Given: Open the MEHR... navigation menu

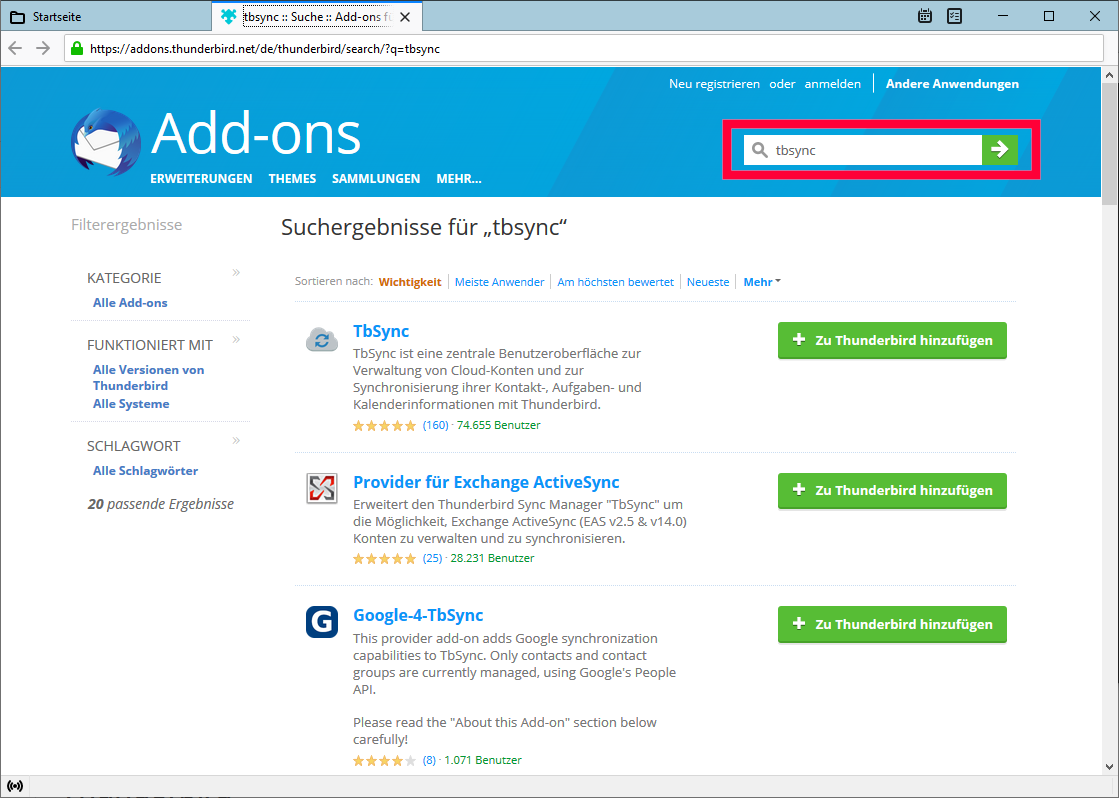Looking at the screenshot, I should point(458,179).
